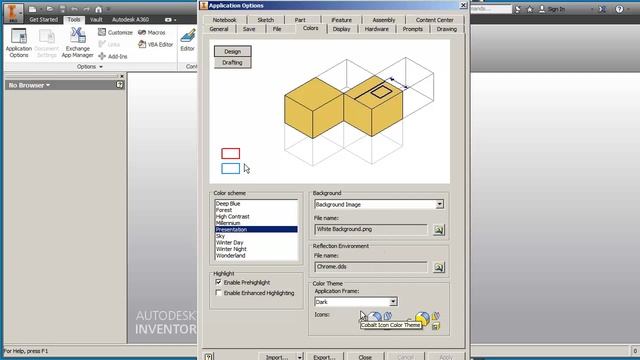640x360 pixels.
Task: Expand the Sign In dropdown arrow
Action: (x=591, y=9)
